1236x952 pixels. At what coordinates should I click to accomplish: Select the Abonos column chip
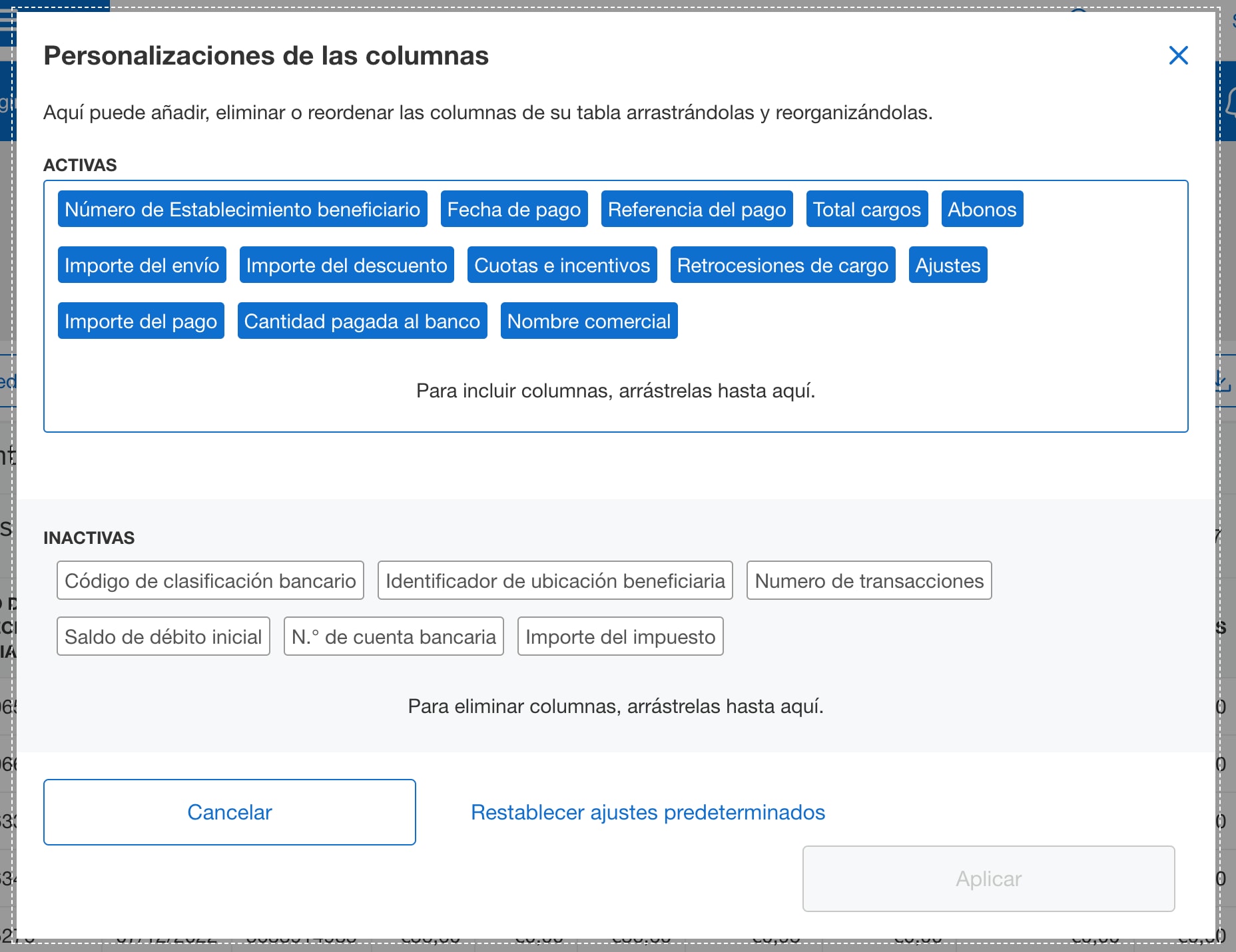click(x=982, y=209)
